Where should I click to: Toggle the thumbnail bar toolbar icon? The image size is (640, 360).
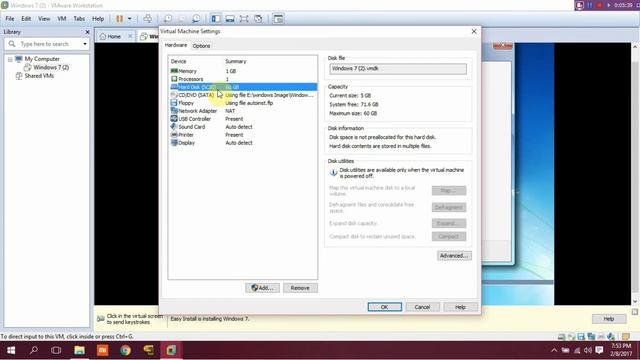tap(230, 19)
